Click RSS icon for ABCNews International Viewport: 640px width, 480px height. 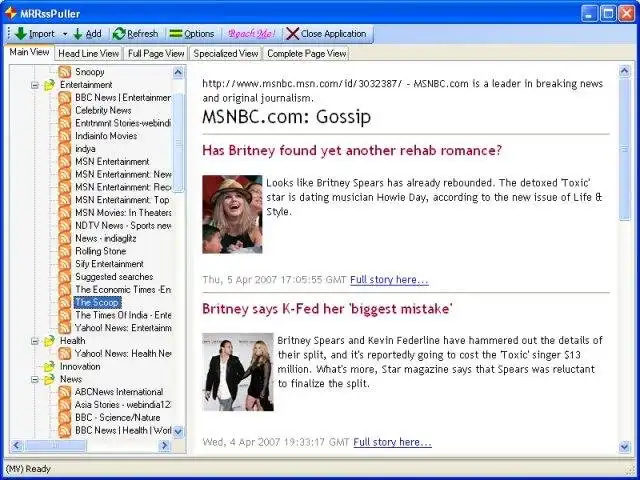64,392
